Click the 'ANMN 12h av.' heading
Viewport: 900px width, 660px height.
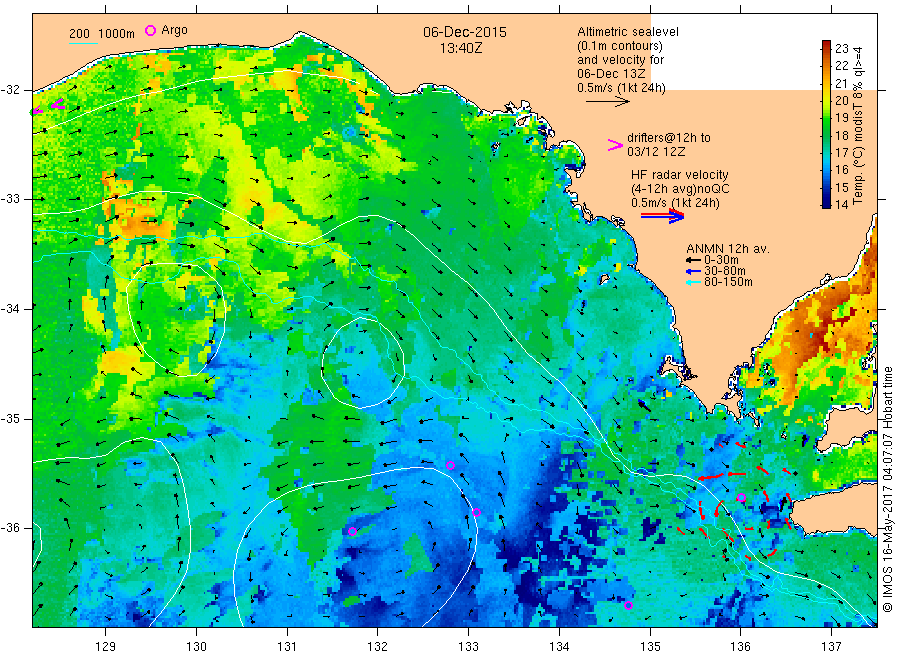[x=727, y=249]
